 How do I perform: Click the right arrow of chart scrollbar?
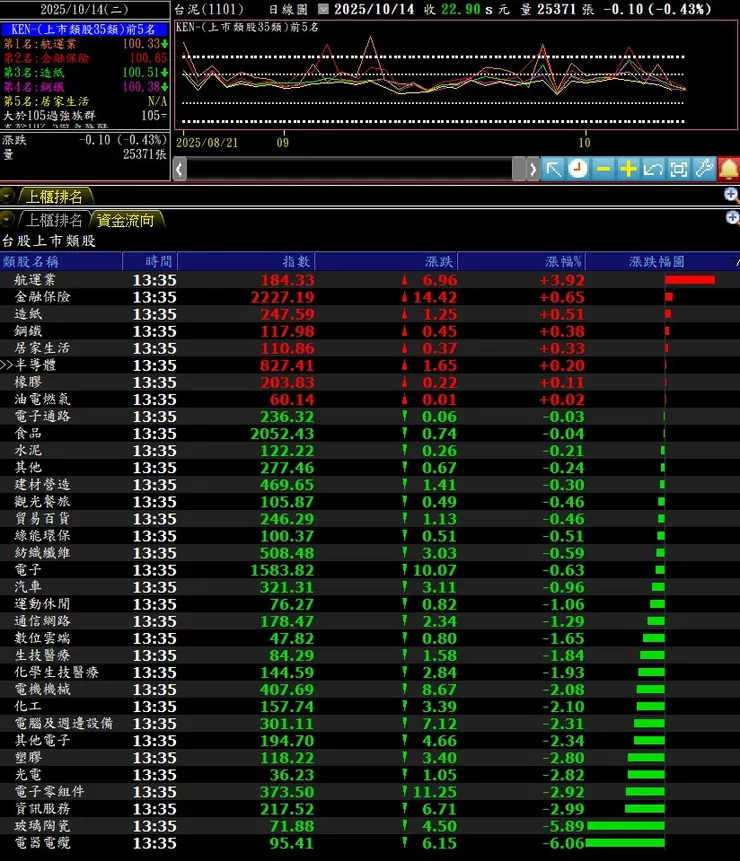tap(532, 169)
